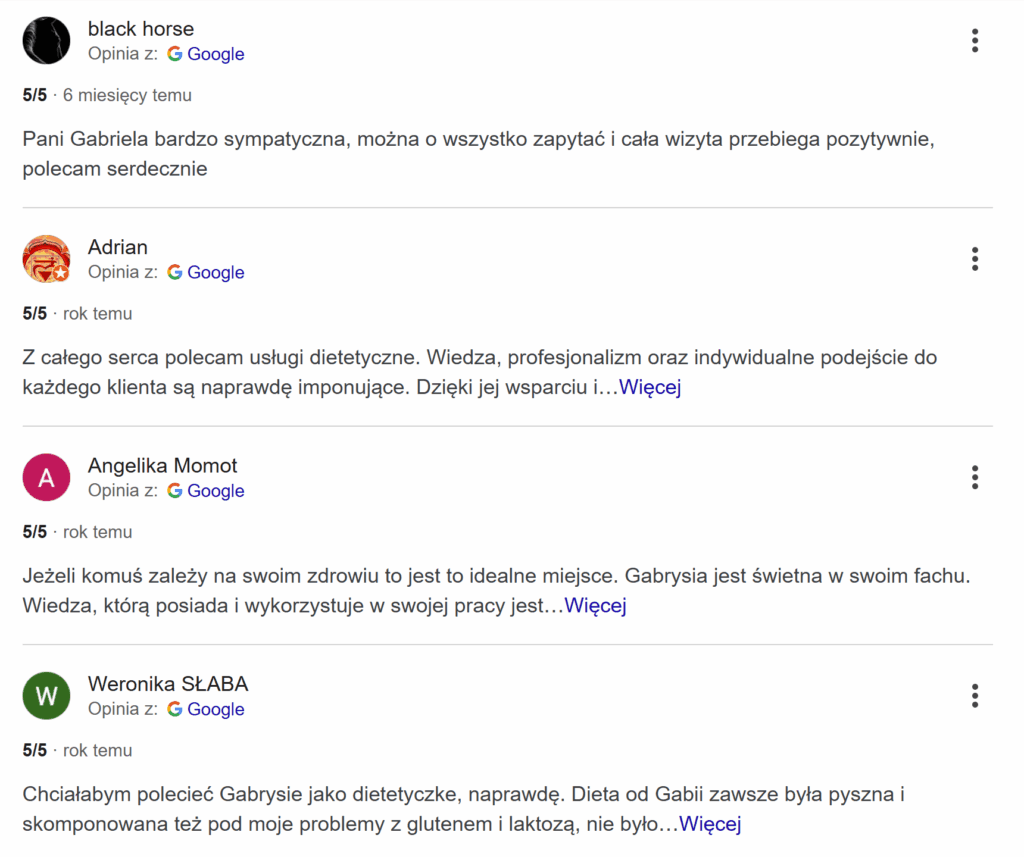Open three-dot menu for Weronika SŁABA's review
Viewport: 1024px width, 857px height.
(975, 696)
